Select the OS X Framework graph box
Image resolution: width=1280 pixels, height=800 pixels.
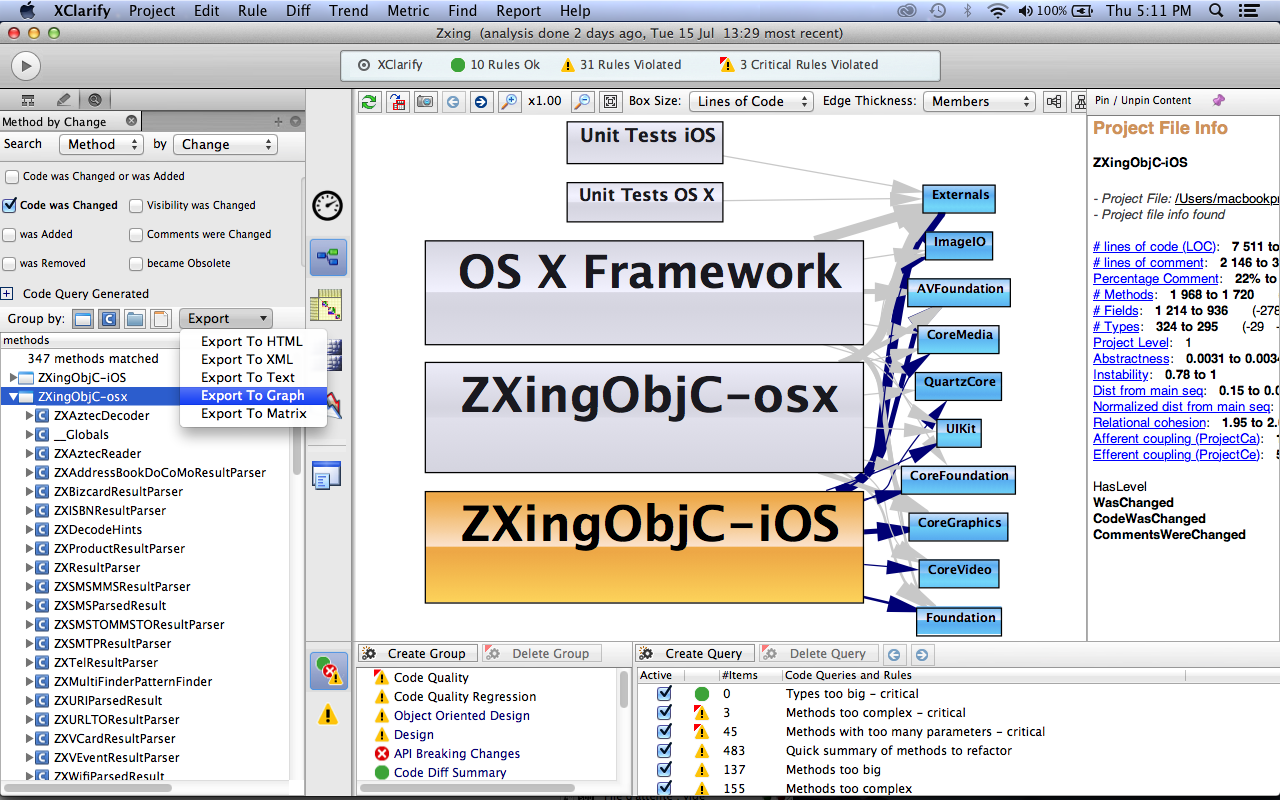pyautogui.click(x=644, y=292)
